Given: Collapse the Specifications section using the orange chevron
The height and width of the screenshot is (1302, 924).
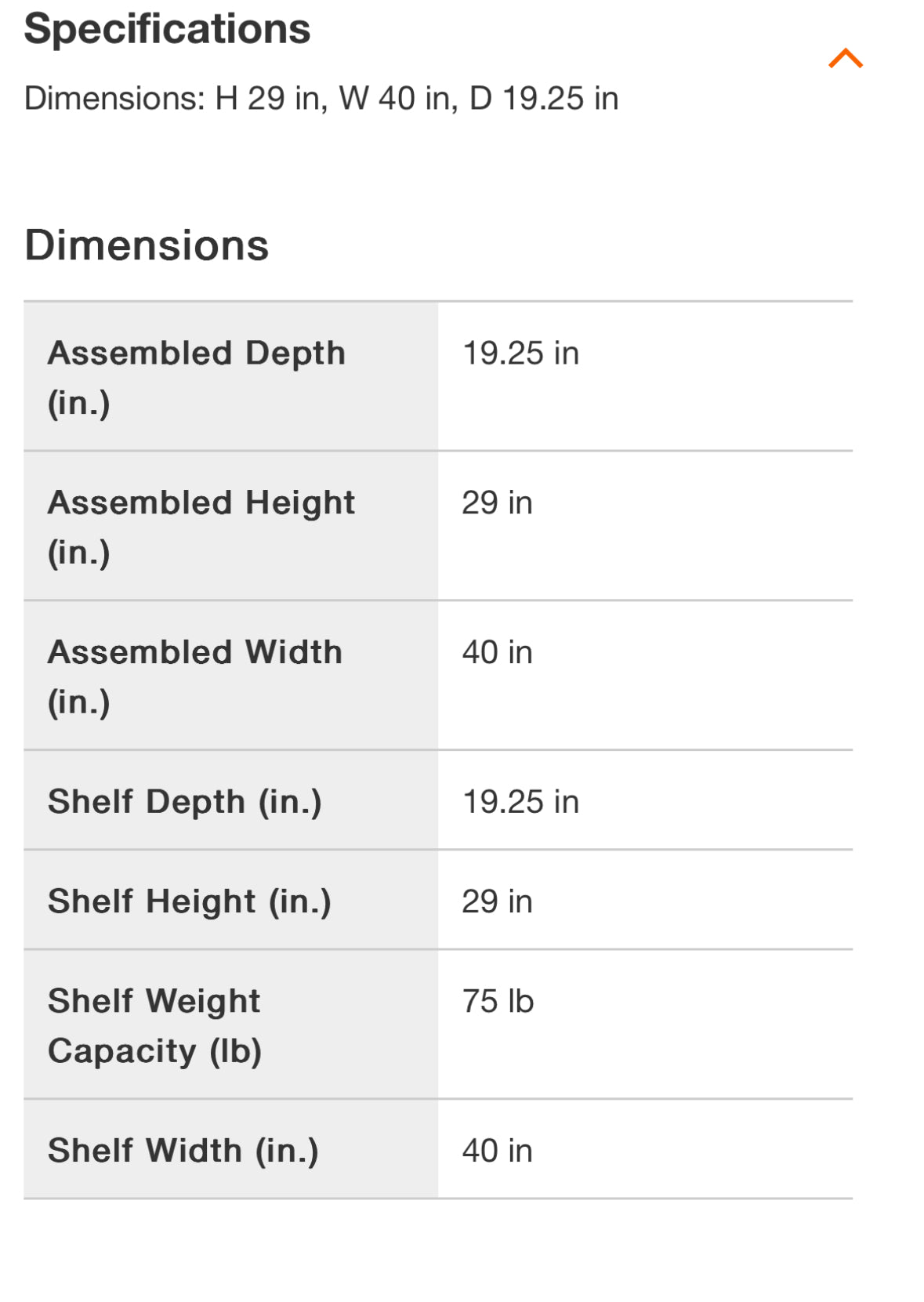Looking at the screenshot, I should pyautogui.click(x=845, y=59).
